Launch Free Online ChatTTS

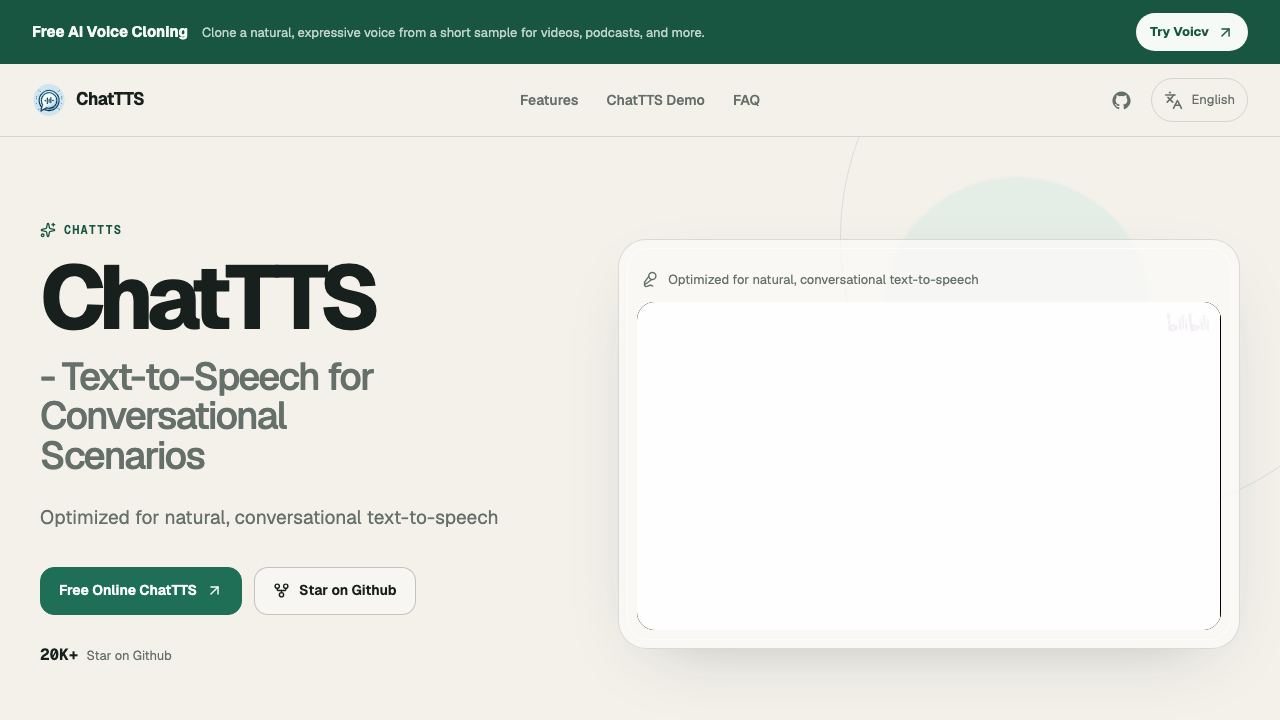click(x=141, y=591)
